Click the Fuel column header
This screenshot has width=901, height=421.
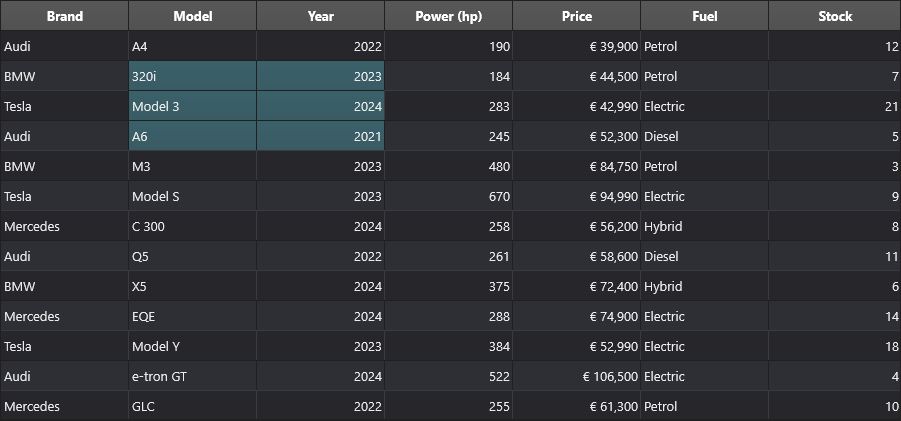pos(704,16)
